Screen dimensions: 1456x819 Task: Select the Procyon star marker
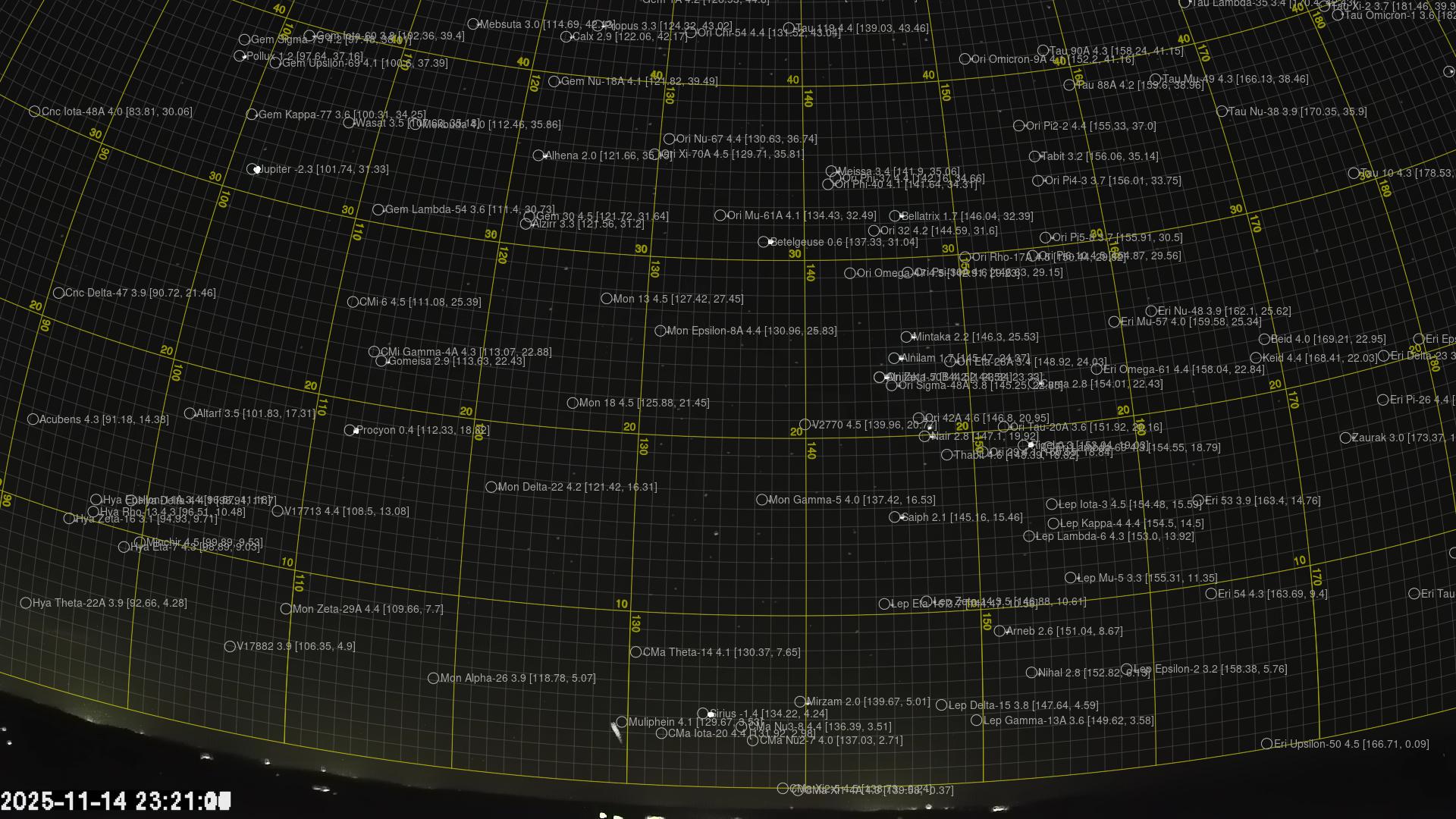[x=350, y=430]
